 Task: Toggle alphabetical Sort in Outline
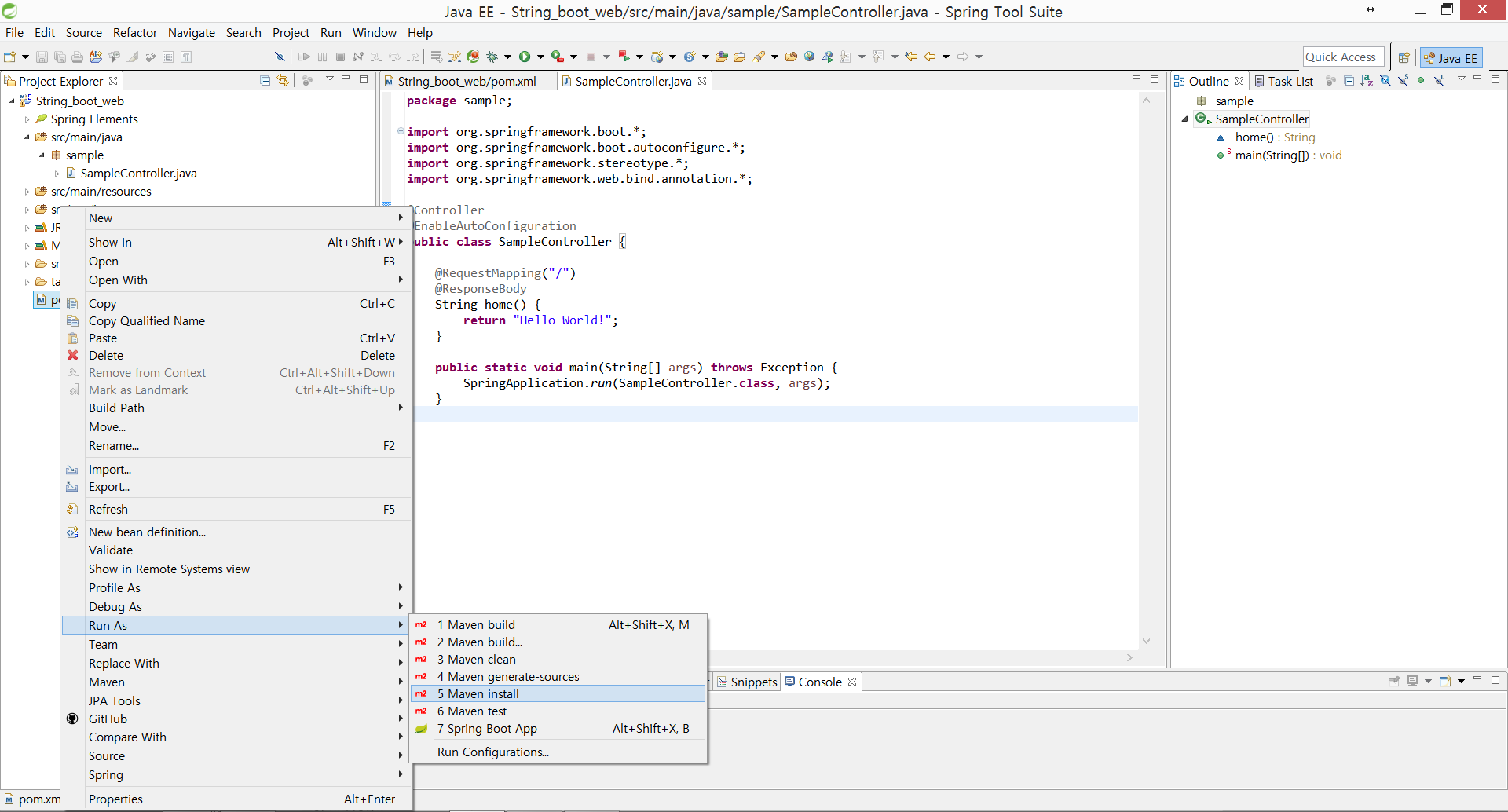tap(1367, 80)
